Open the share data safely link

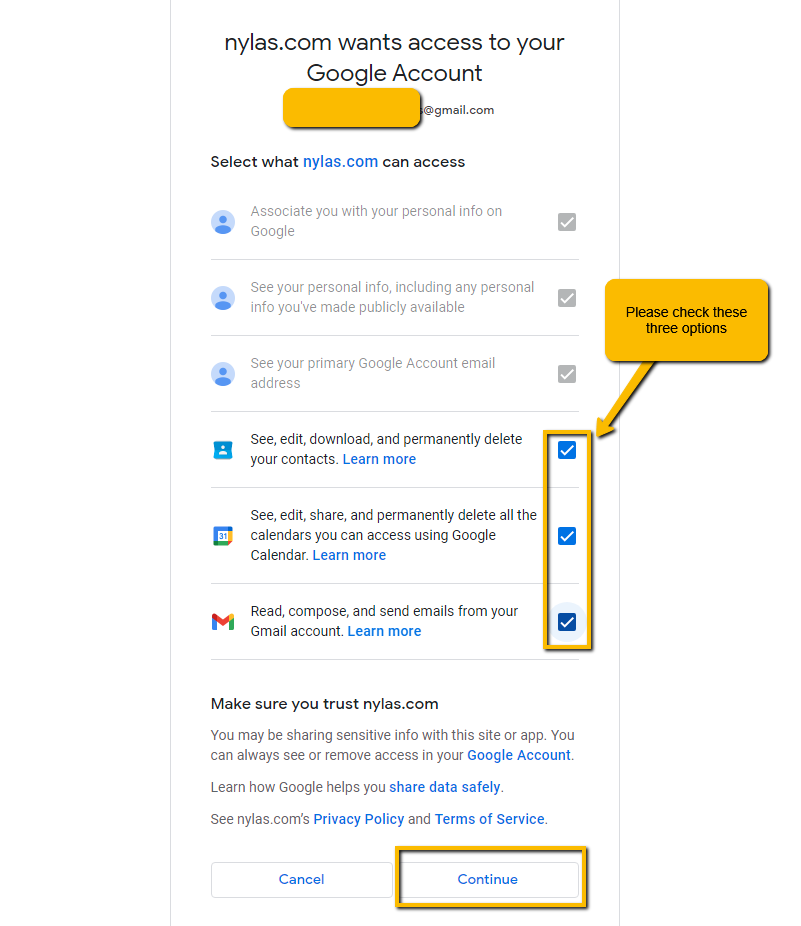(444, 787)
